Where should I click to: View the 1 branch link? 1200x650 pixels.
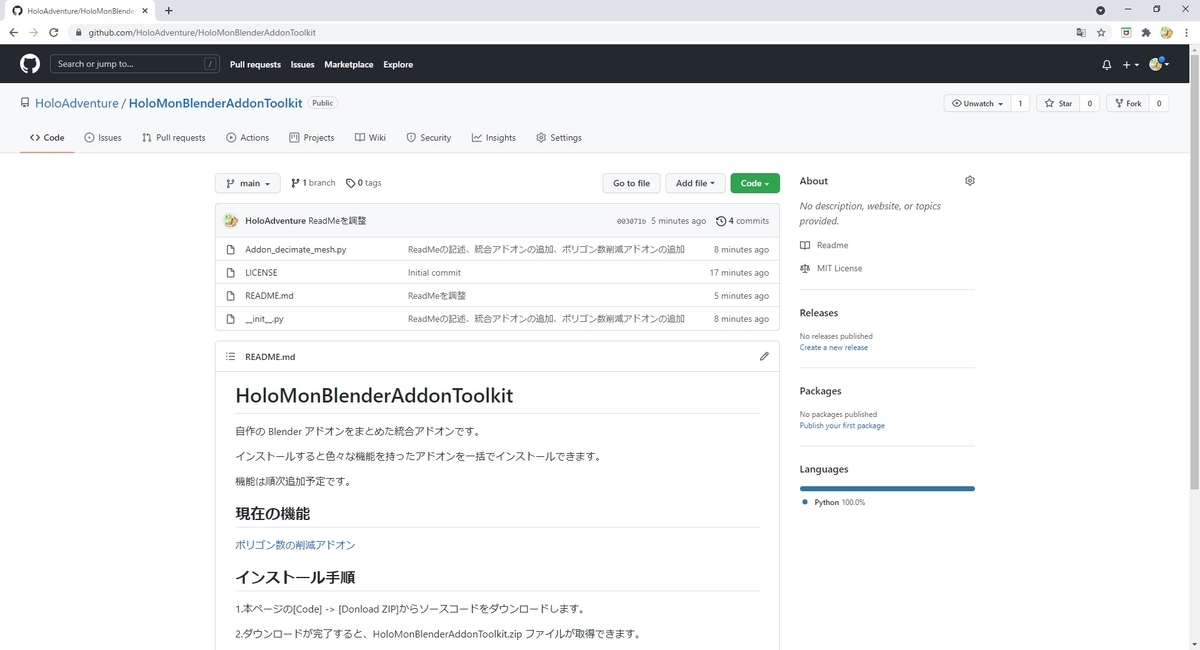coord(313,183)
